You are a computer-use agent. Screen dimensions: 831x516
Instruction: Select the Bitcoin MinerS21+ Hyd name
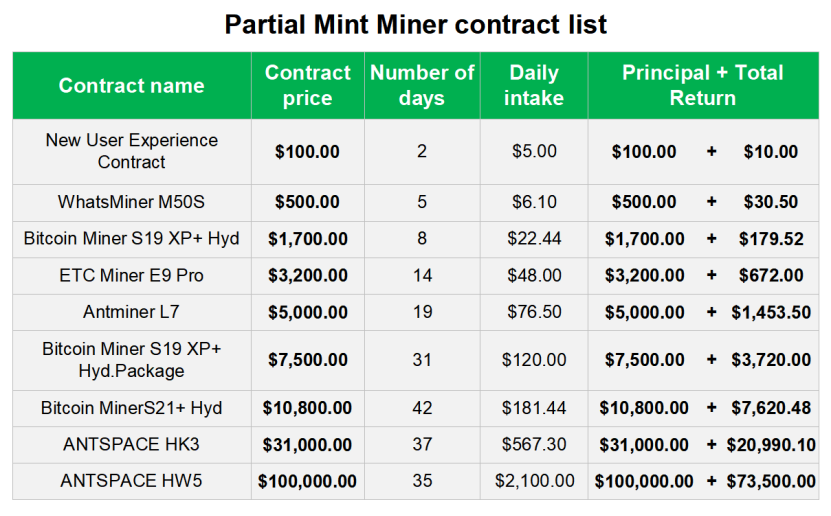tap(131, 408)
